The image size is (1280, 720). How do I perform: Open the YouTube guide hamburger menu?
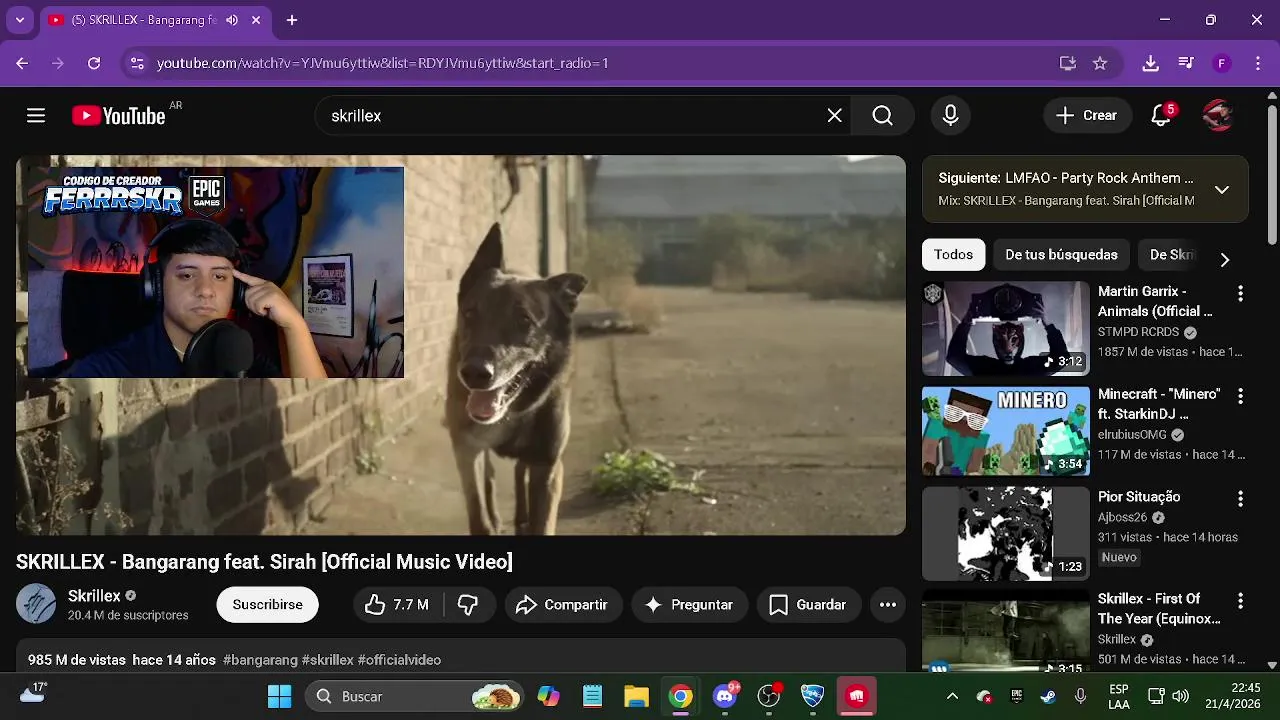coord(36,116)
